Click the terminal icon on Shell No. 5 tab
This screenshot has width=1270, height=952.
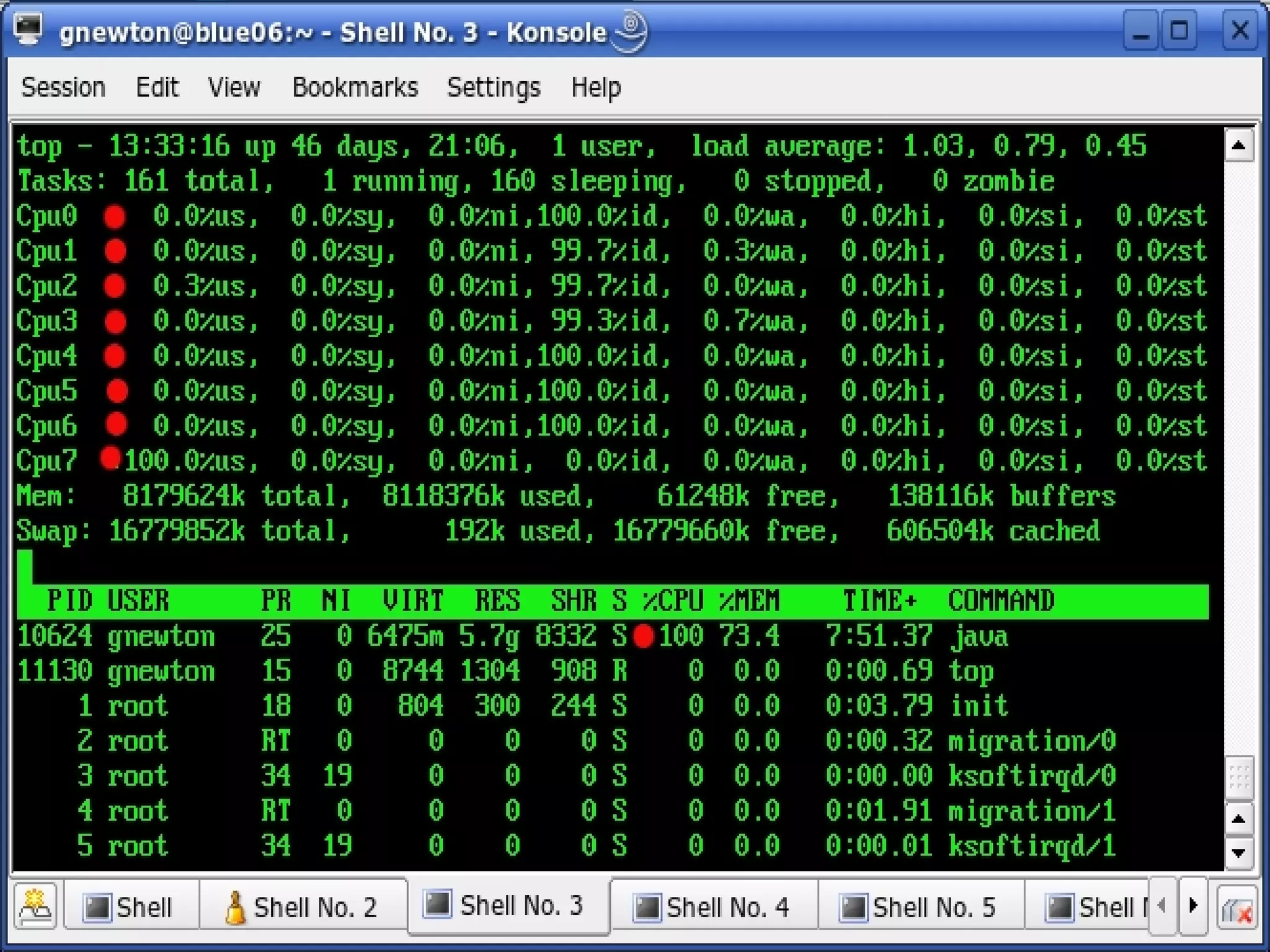(853, 907)
